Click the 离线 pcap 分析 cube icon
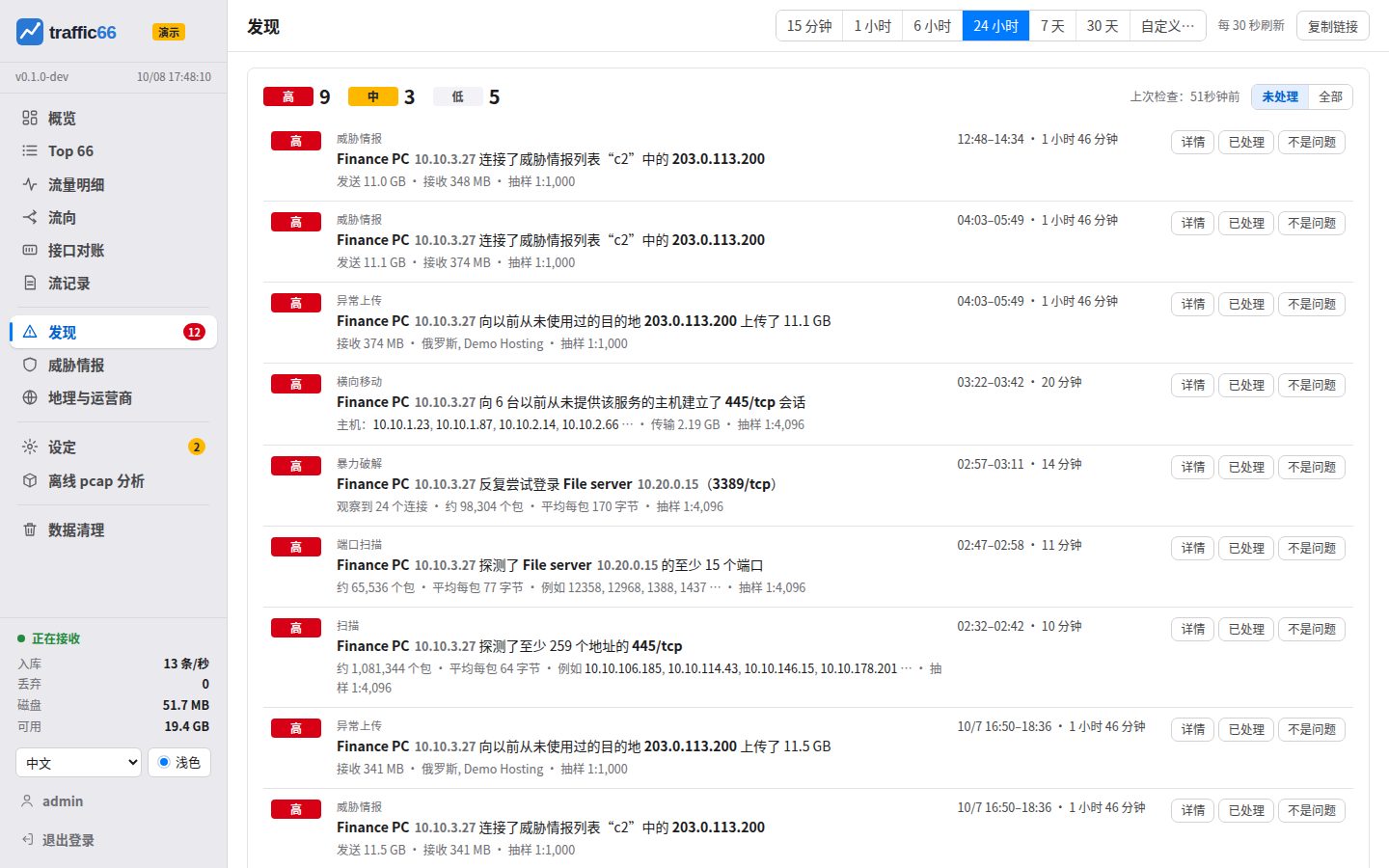The width and height of the screenshot is (1389, 868). click(30, 480)
